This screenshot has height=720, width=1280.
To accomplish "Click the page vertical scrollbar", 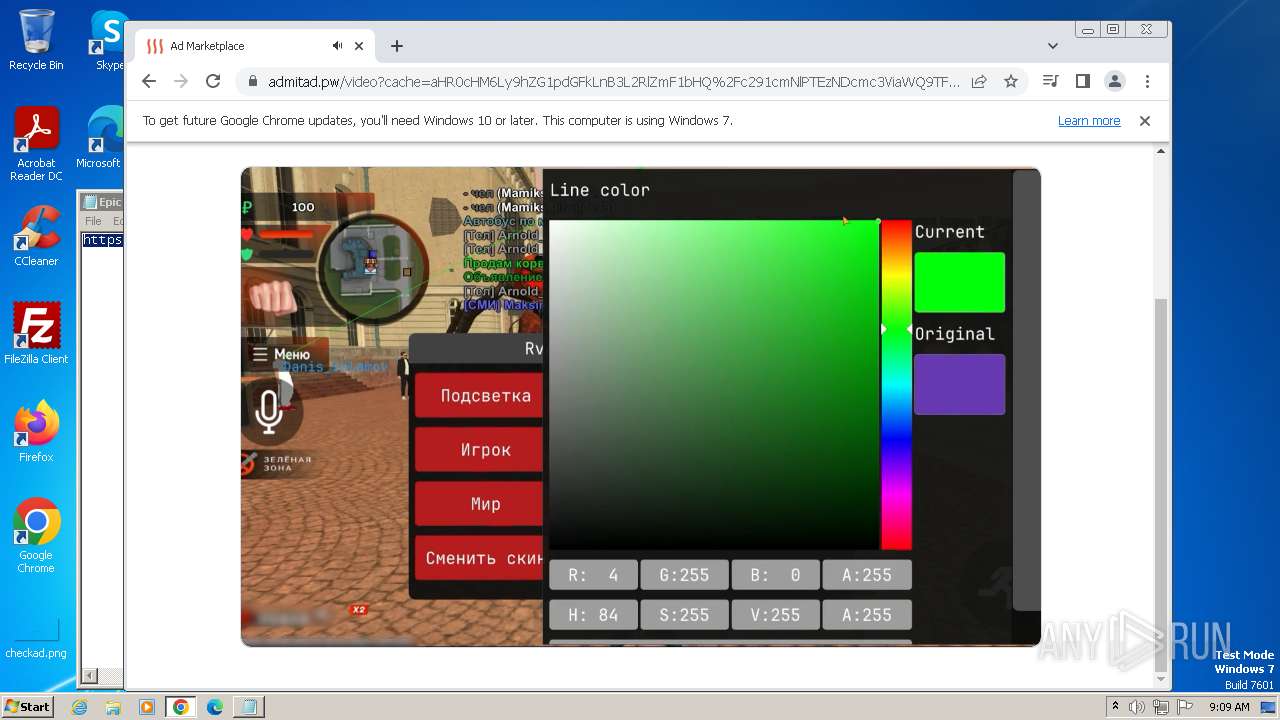I will pyautogui.click(x=1161, y=485).
